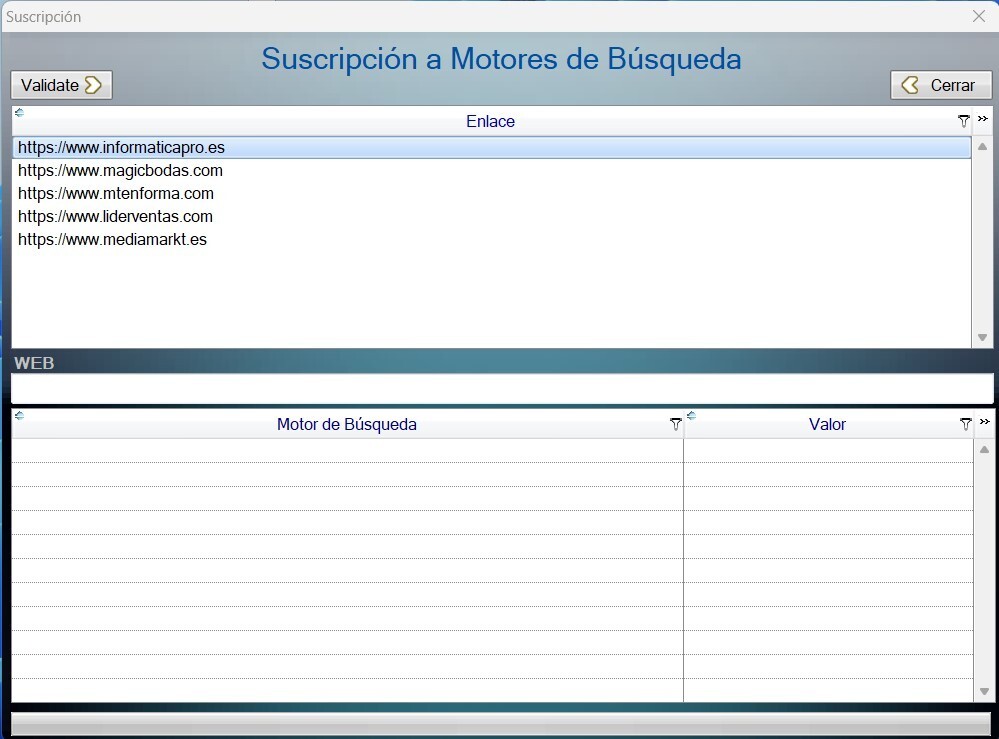This screenshot has height=739, width=999.
Task: Click the yellow arrow icon inside Validate button
Action: click(94, 85)
